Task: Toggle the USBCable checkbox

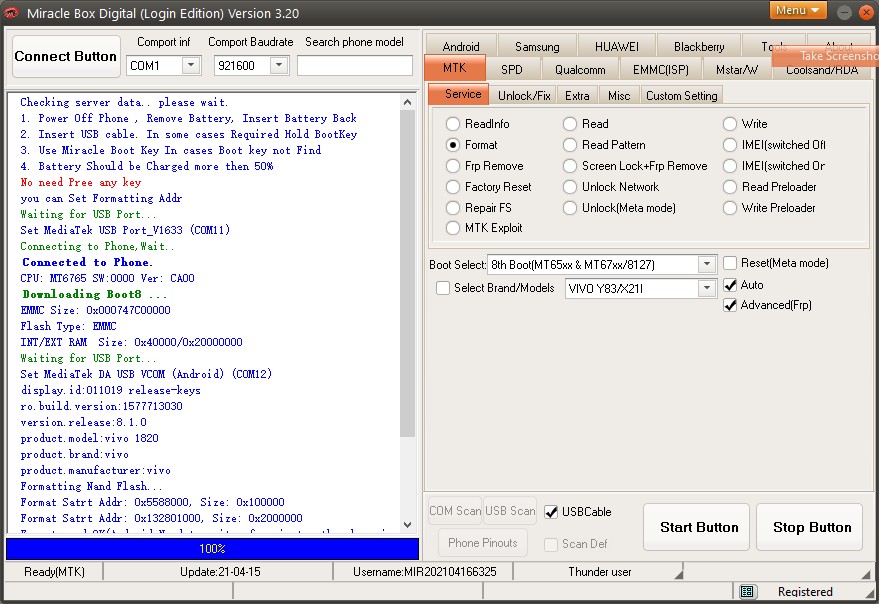Action: click(551, 512)
